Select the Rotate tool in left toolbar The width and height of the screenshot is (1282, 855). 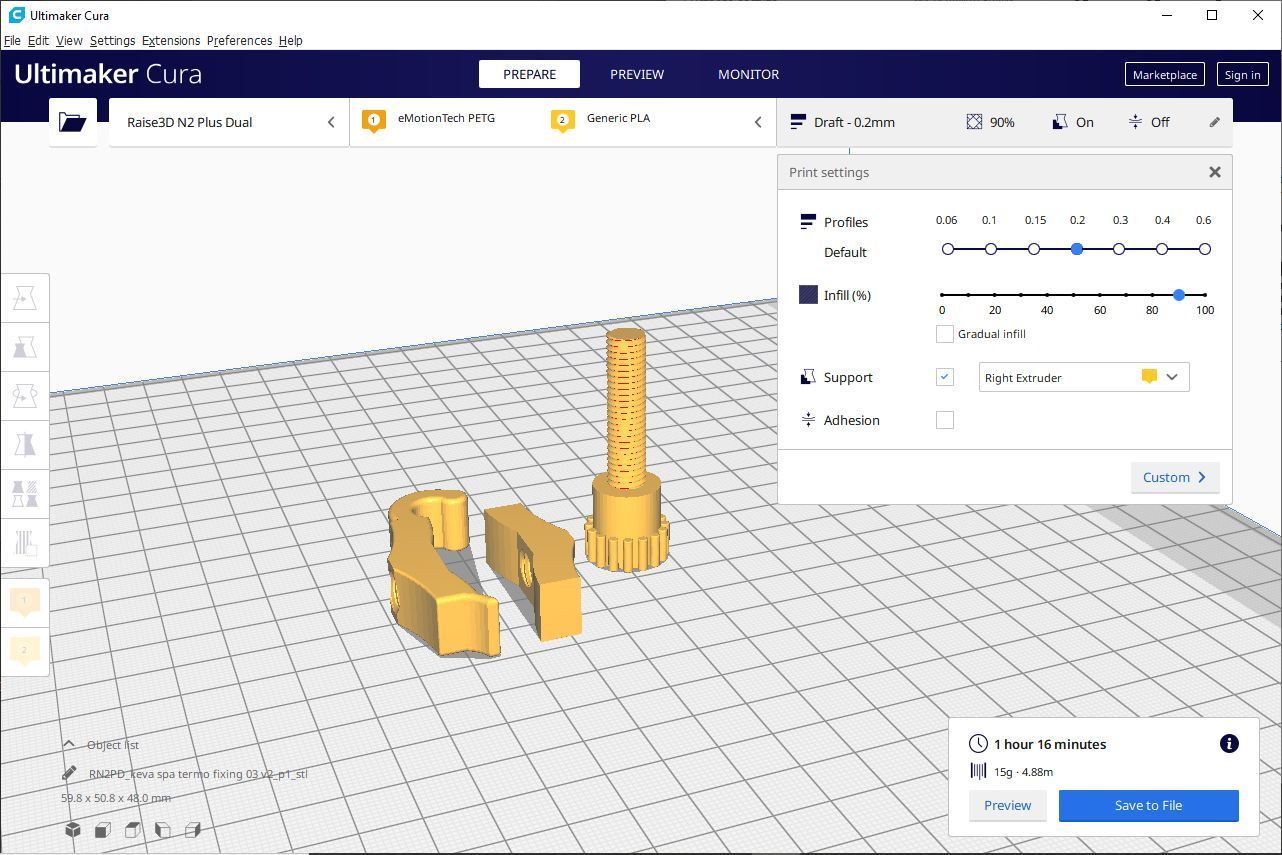pos(25,396)
